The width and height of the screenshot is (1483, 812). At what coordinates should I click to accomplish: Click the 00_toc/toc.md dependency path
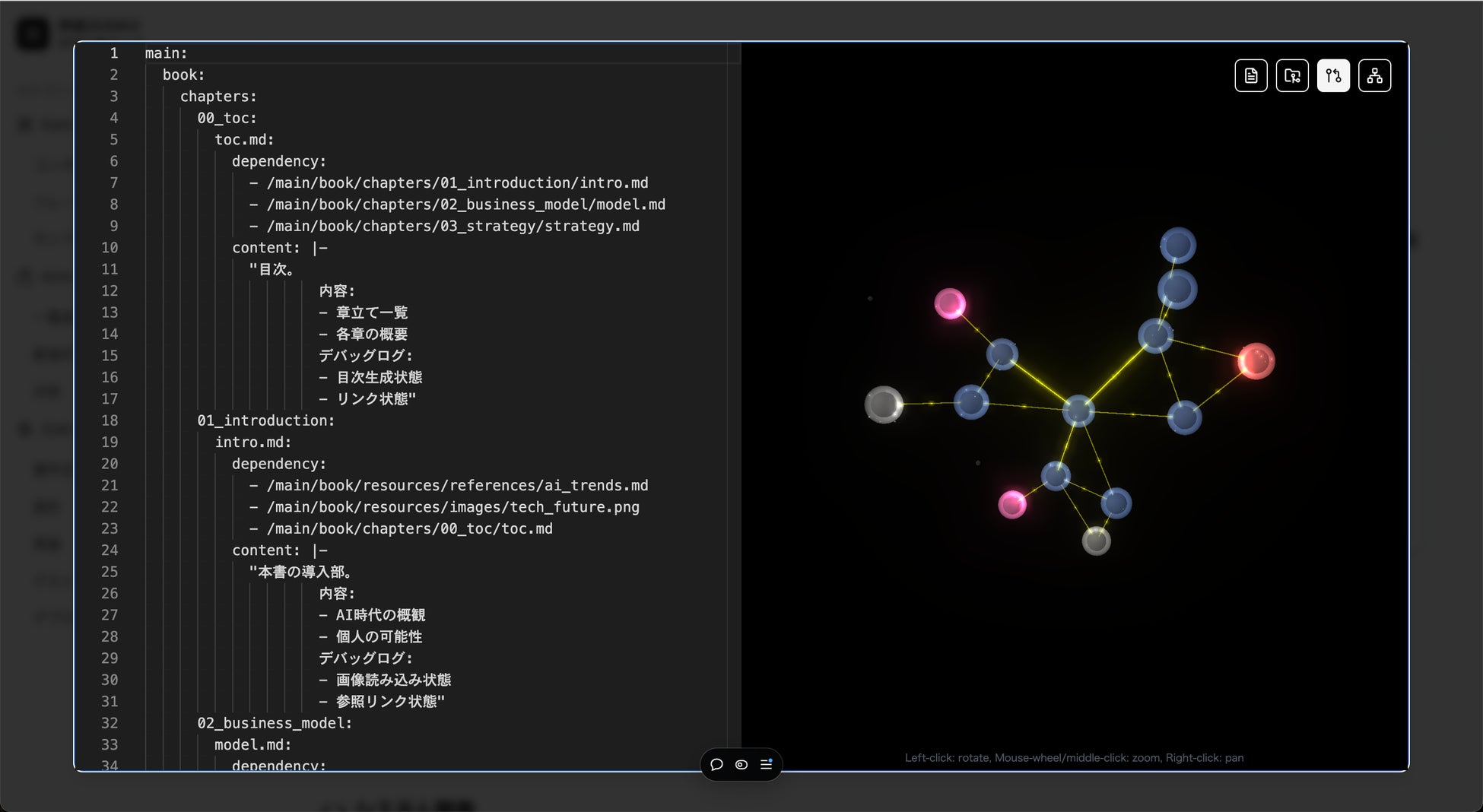tap(409, 529)
